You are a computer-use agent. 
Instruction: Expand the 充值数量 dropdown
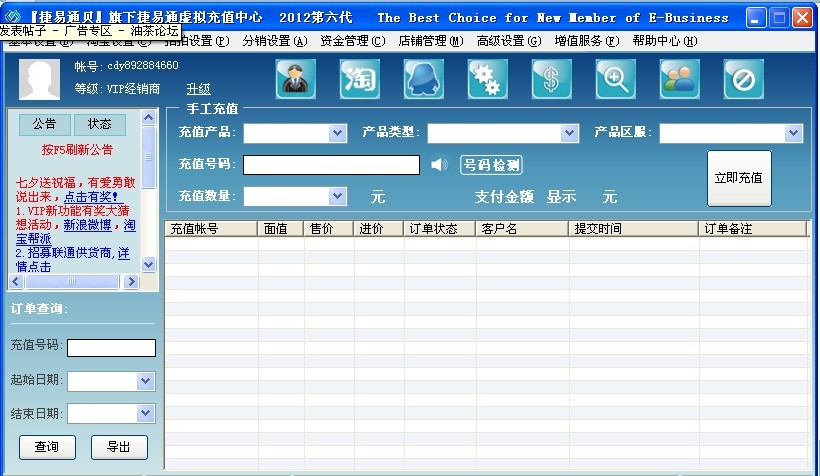click(x=338, y=197)
